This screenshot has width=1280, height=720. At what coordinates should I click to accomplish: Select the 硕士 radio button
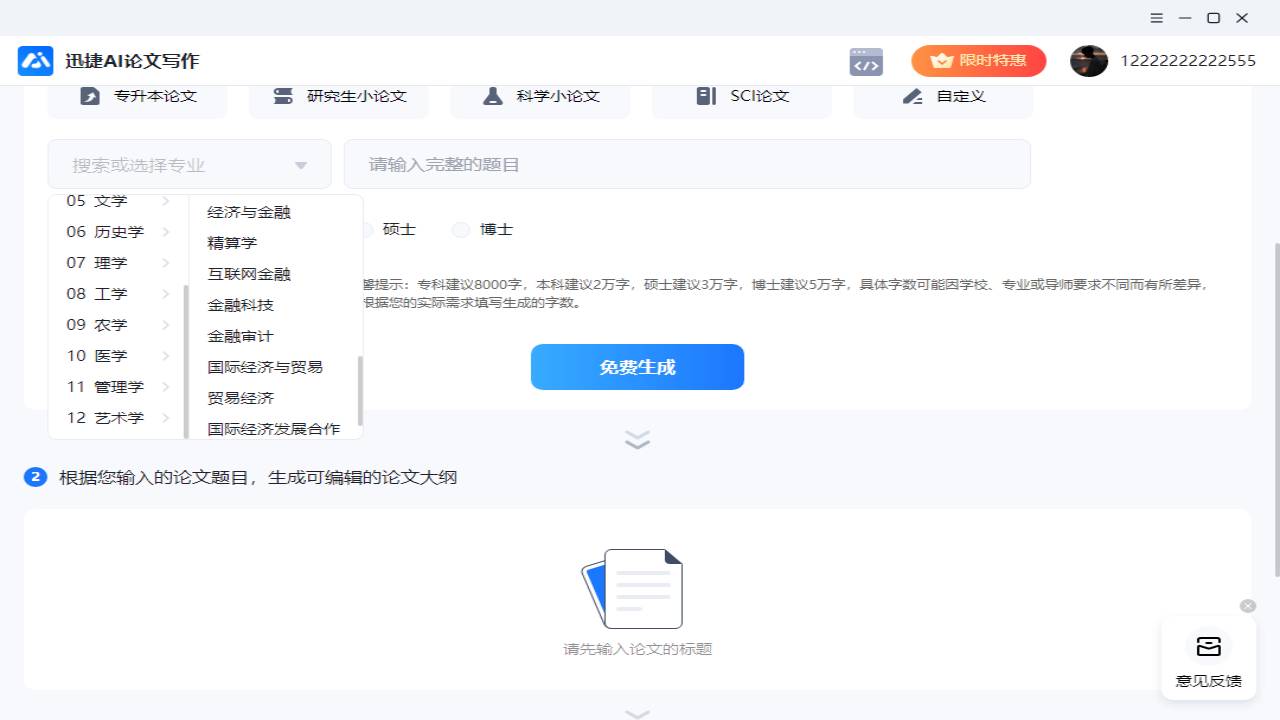(x=366, y=229)
